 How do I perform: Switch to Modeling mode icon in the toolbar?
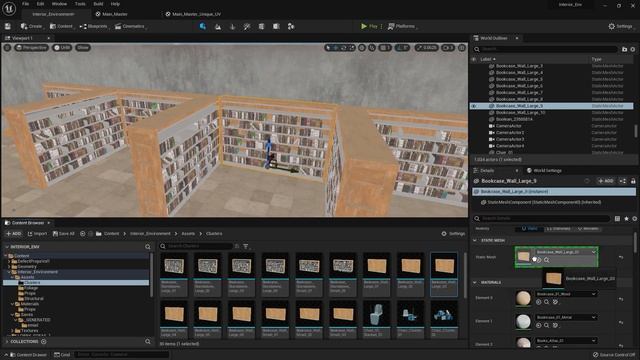[262, 27]
